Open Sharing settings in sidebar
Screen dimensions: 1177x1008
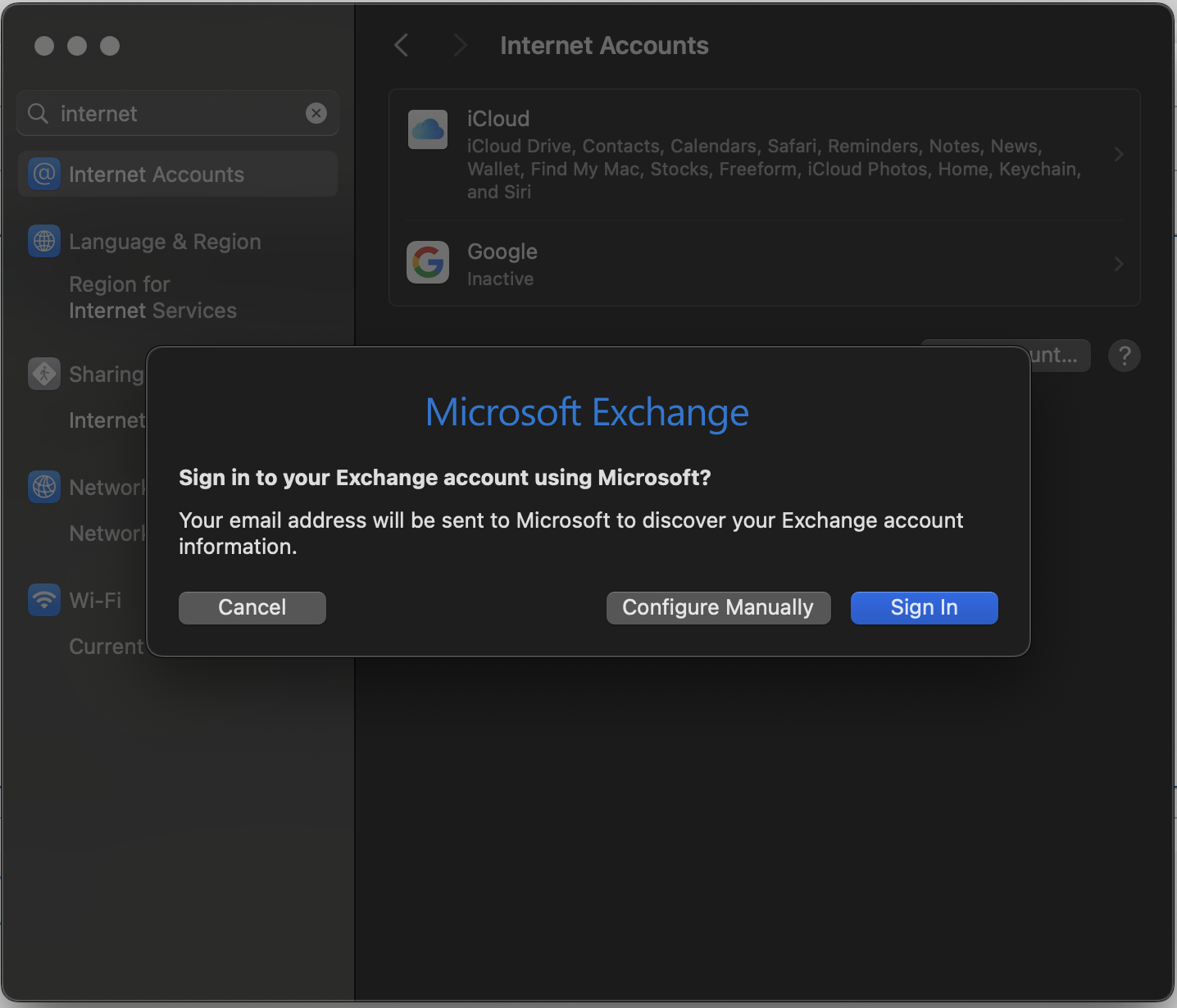click(106, 375)
